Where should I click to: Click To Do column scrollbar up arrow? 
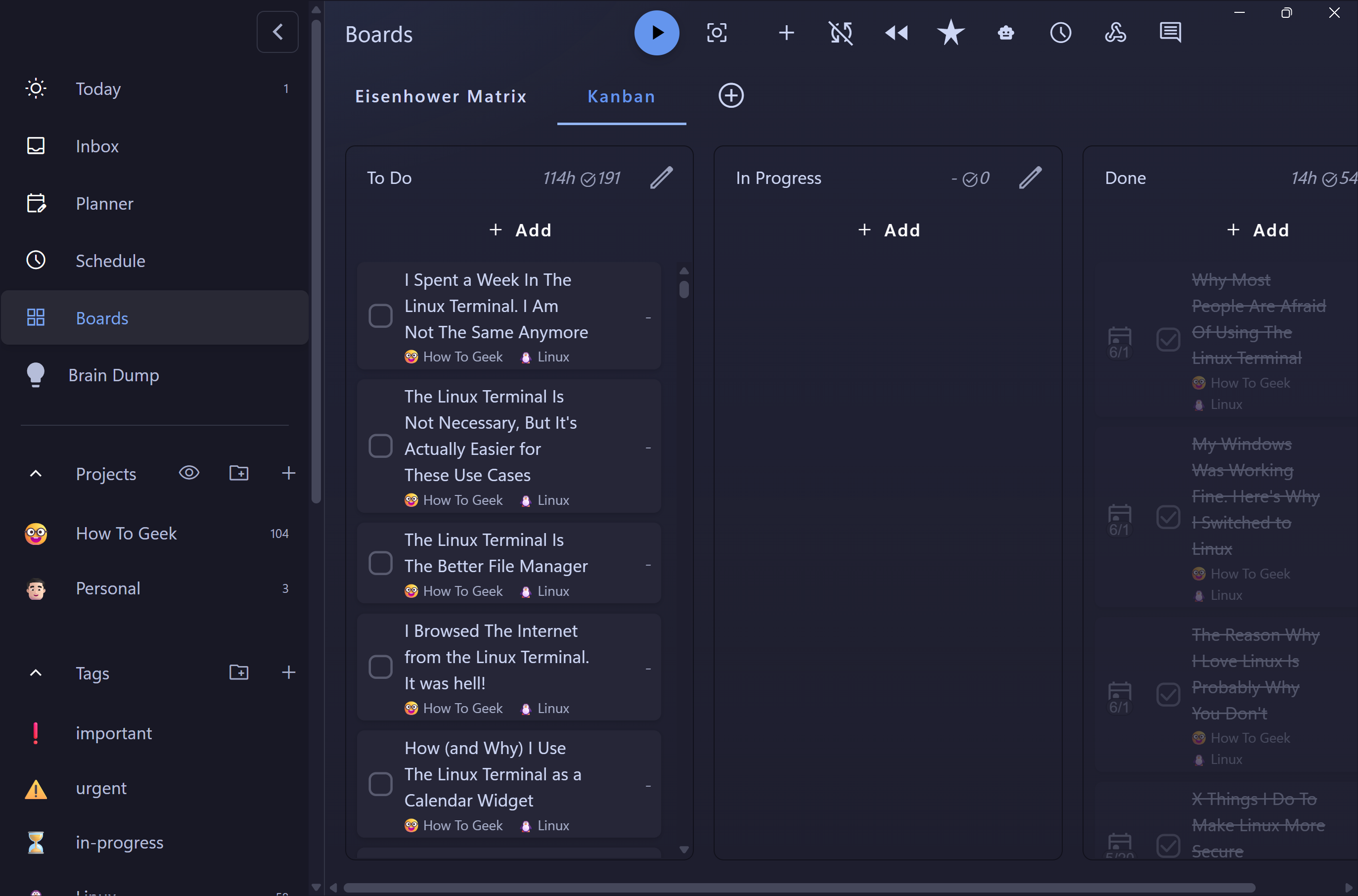(684, 271)
